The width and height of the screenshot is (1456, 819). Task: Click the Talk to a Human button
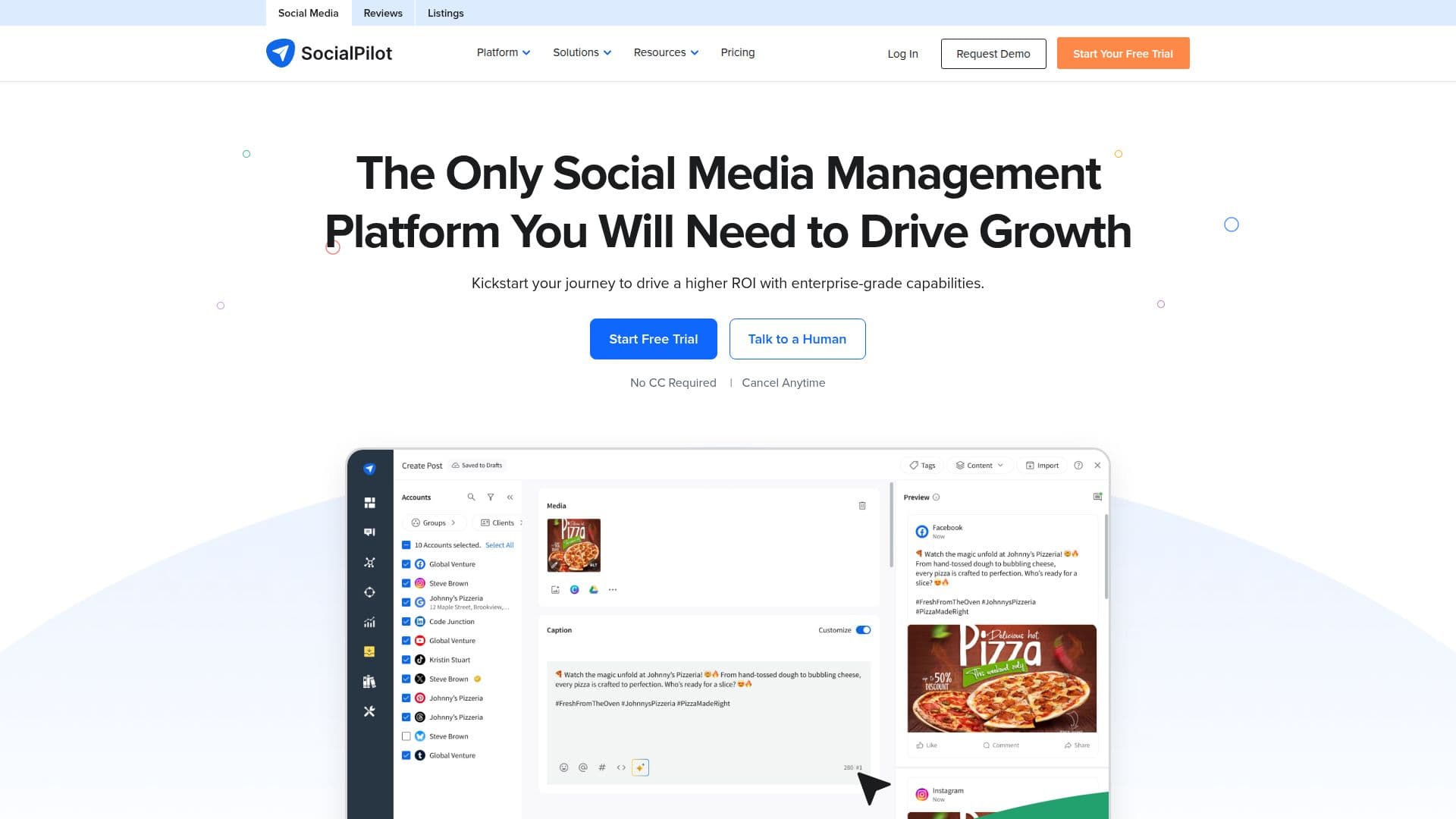(x=797, y=339)
